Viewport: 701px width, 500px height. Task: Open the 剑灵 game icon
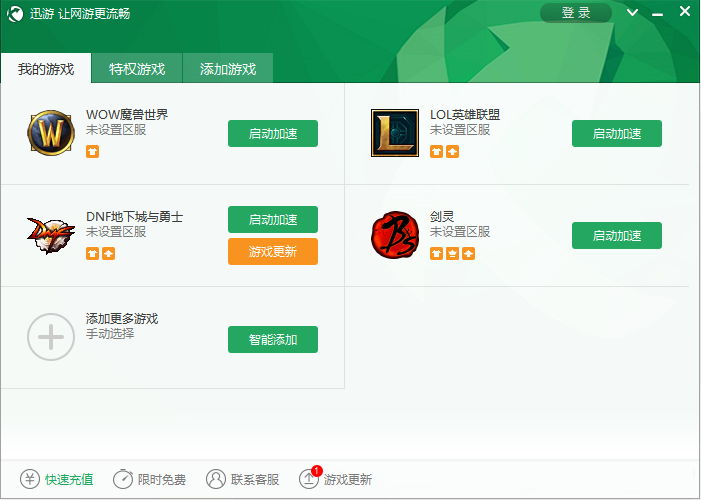click(x=395, y=235)
